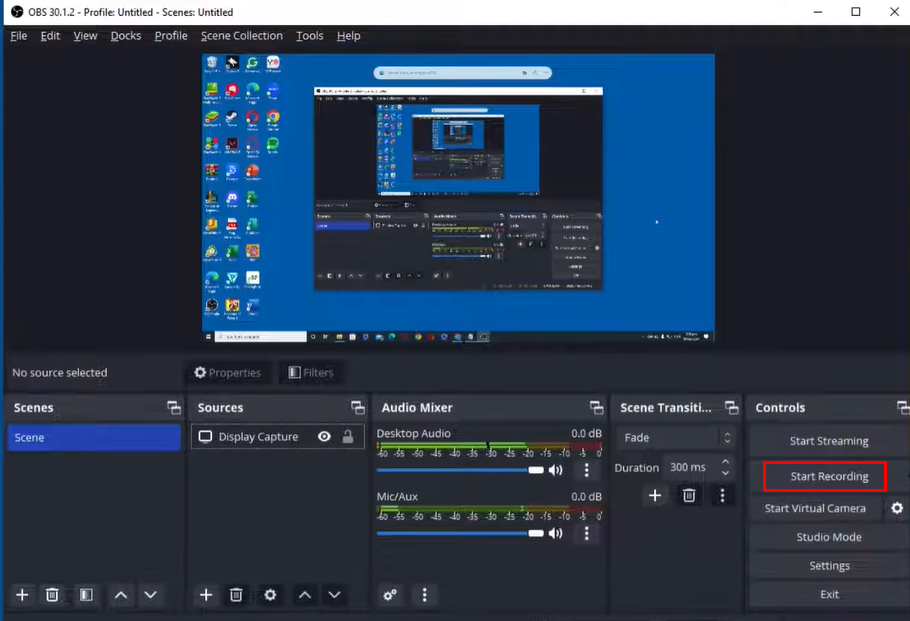Hide Display Capture using the eye icon

[323, 436]
